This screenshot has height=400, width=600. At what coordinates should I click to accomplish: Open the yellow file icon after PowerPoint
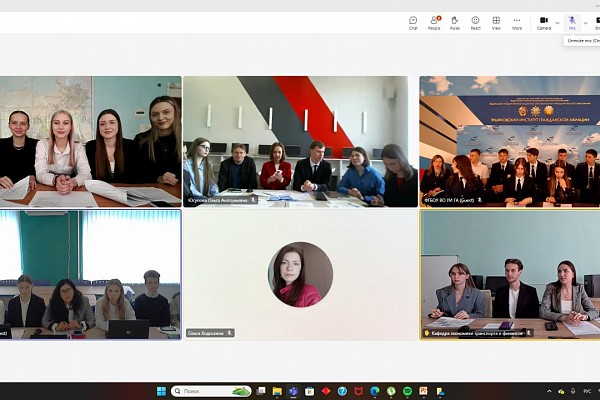[440, 391]
